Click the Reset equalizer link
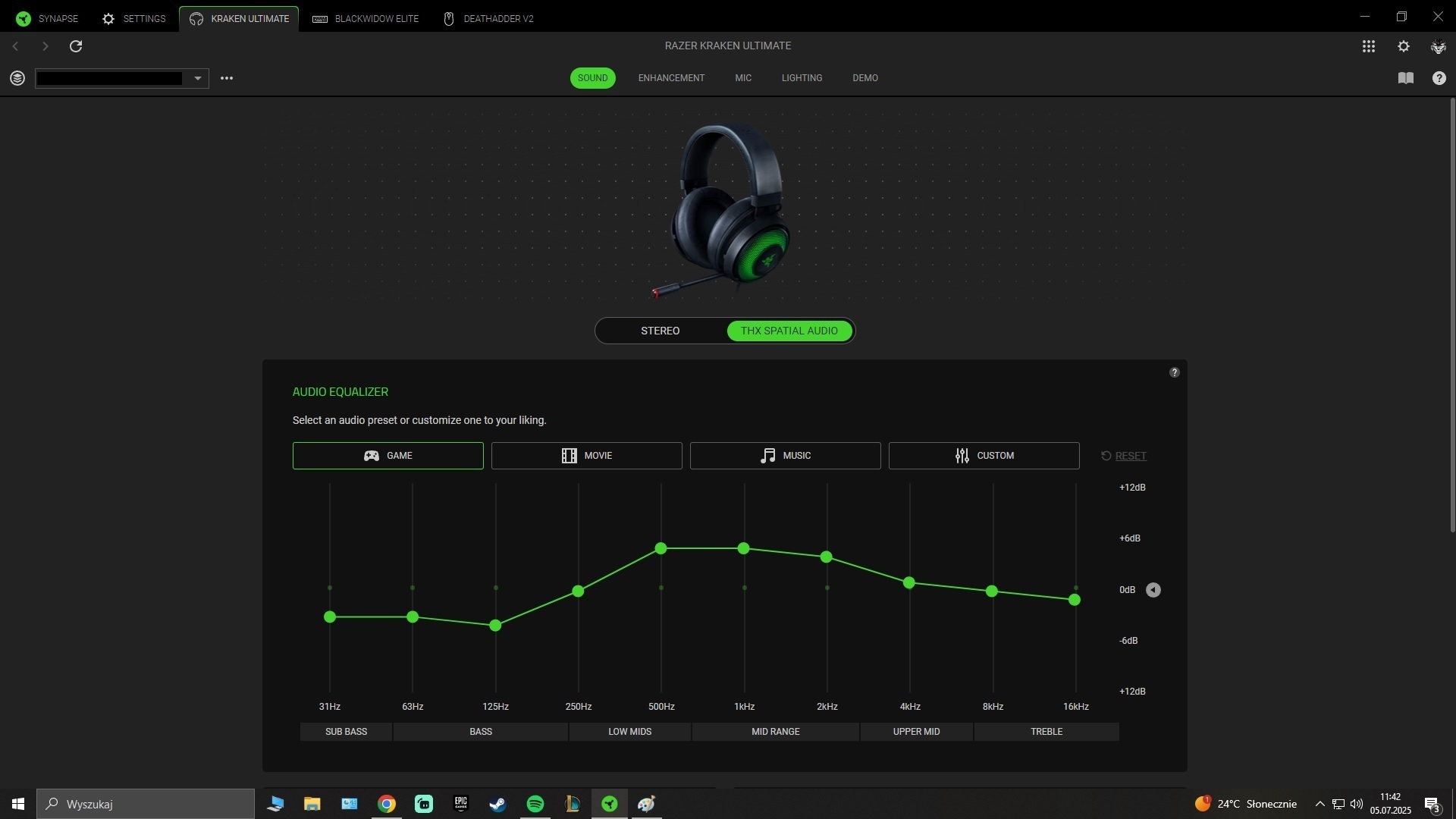Image resolution: width=1456 pixels, height=819 pixels. (1123, 456)
